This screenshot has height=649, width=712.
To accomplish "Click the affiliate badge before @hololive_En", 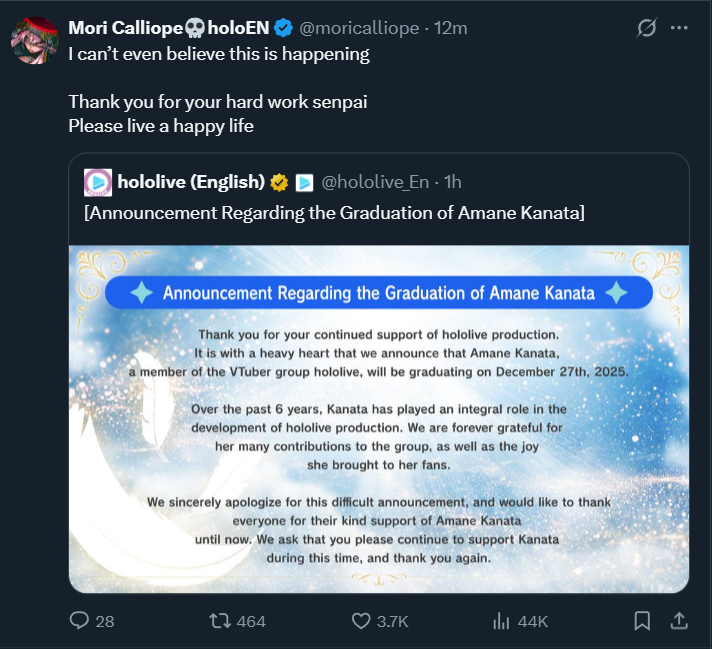I will 305,183.
